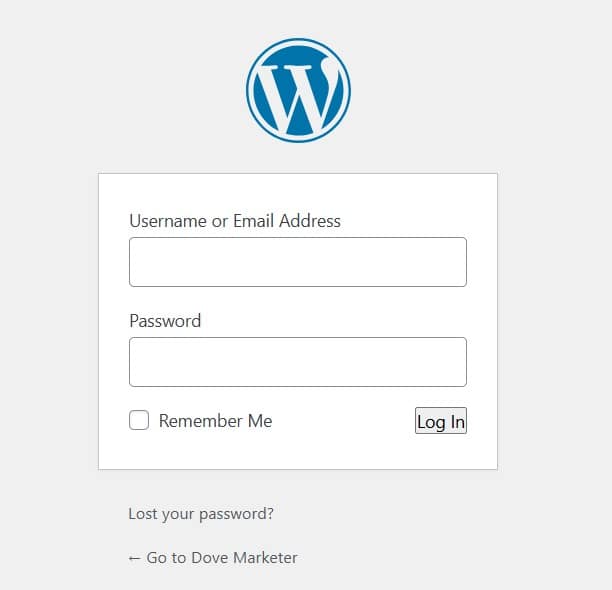The image size is (612, 590).
Task: Open WordPress.org via the blue circular logo
Action: (x=298, y=90)
